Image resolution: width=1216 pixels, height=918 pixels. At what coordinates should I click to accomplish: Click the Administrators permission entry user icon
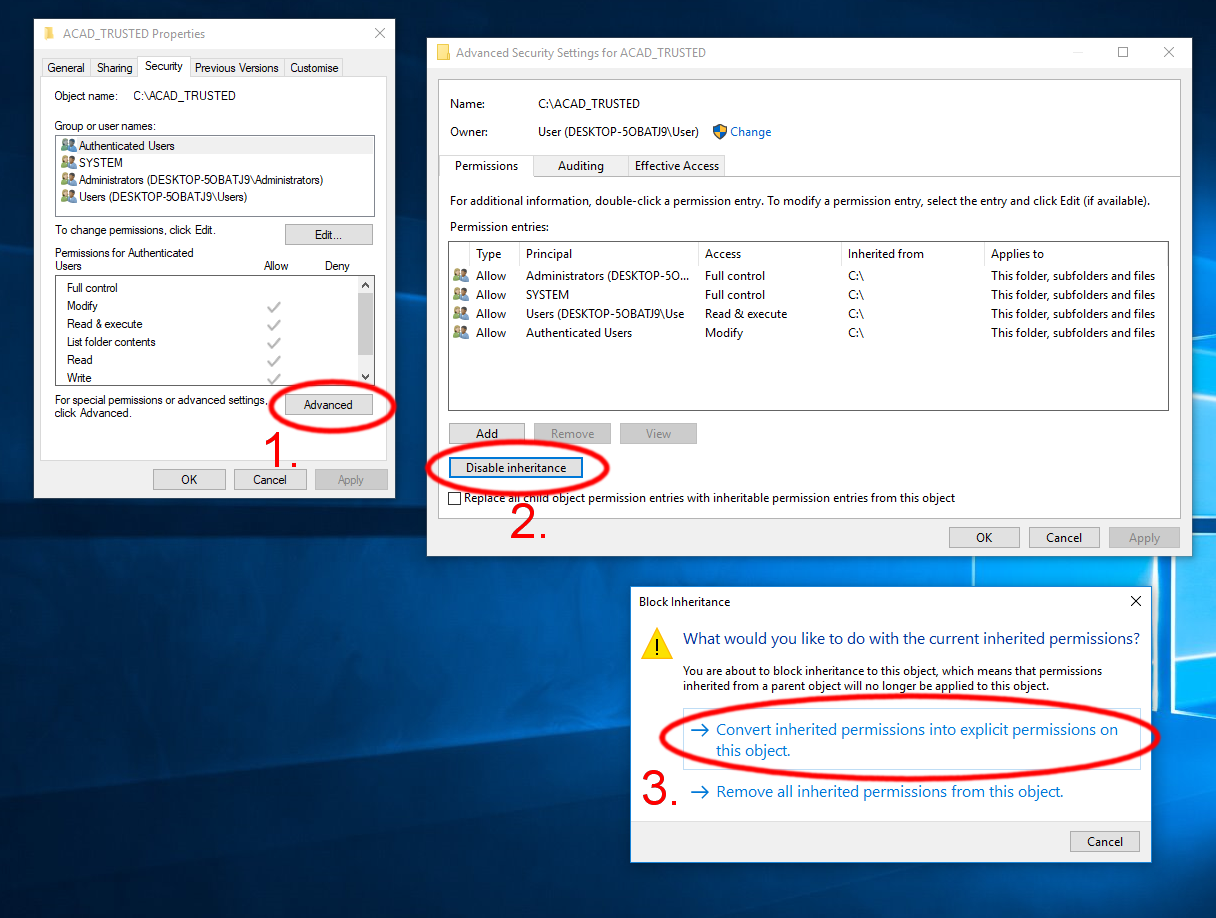461,276
